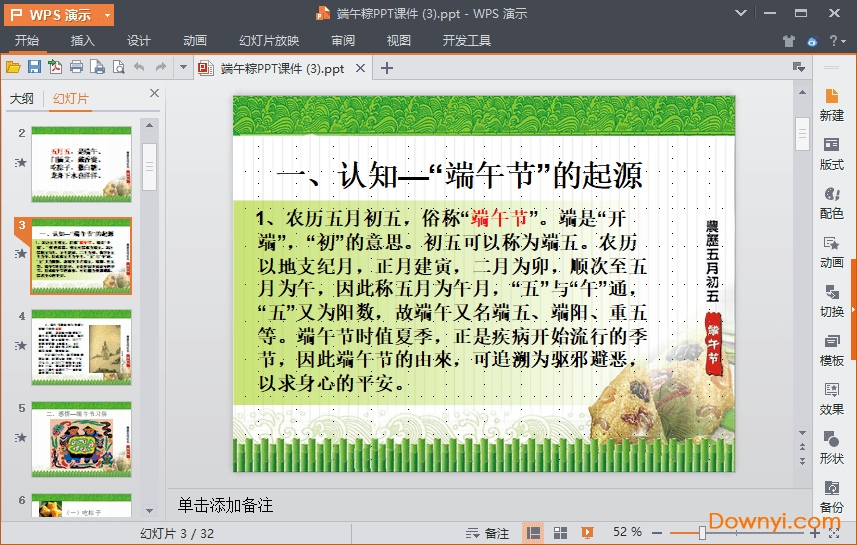
Task: Expand the help dropdown arrow
Action: 845,41
